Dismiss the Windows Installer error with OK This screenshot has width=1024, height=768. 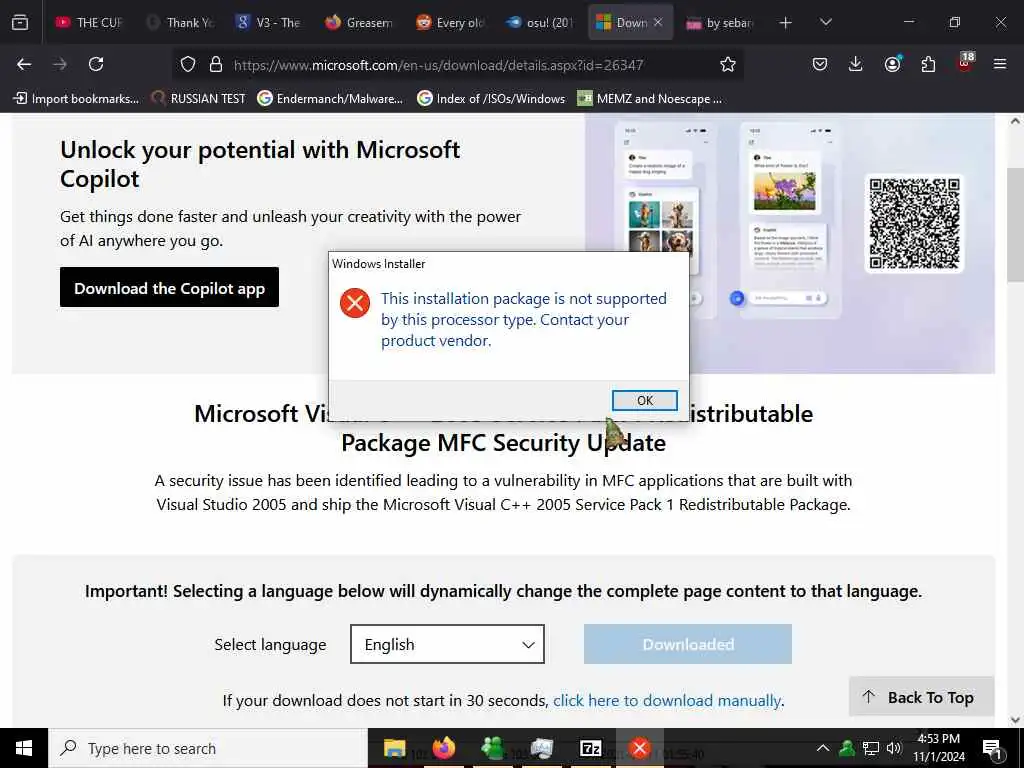coord(644,400)
